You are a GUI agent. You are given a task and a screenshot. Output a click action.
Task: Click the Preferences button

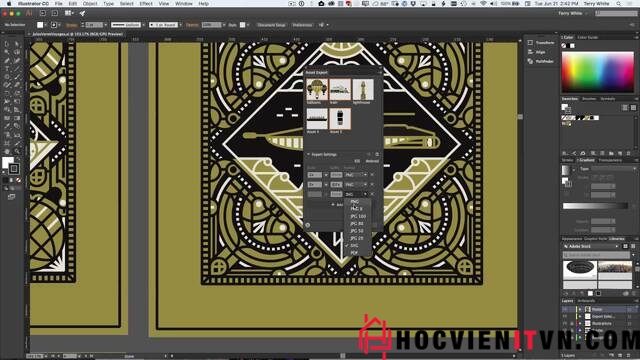pyautogui.click(x=302, y=25)
